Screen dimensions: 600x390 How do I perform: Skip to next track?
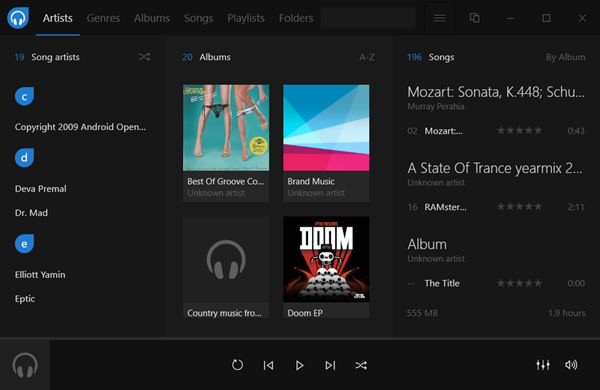pos(330,366)
